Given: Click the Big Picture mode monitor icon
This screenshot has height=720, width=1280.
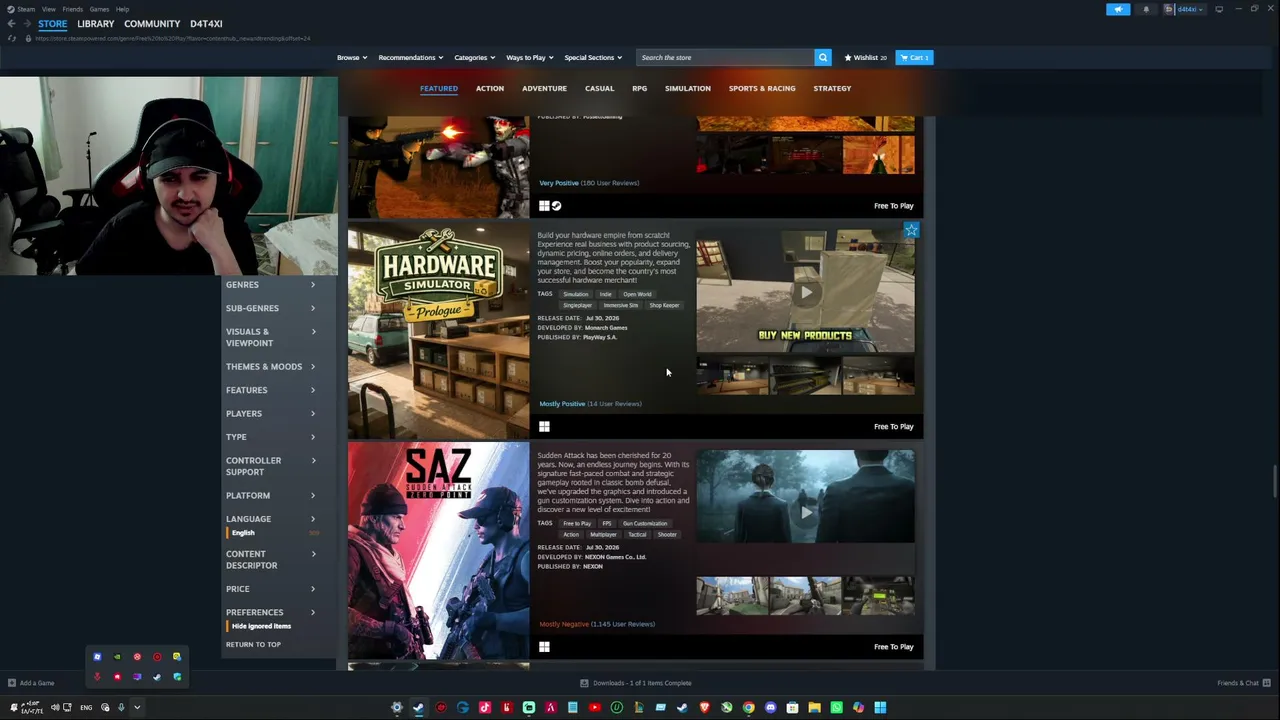Looking at the screenshot, I should (x=1219, y=9).
